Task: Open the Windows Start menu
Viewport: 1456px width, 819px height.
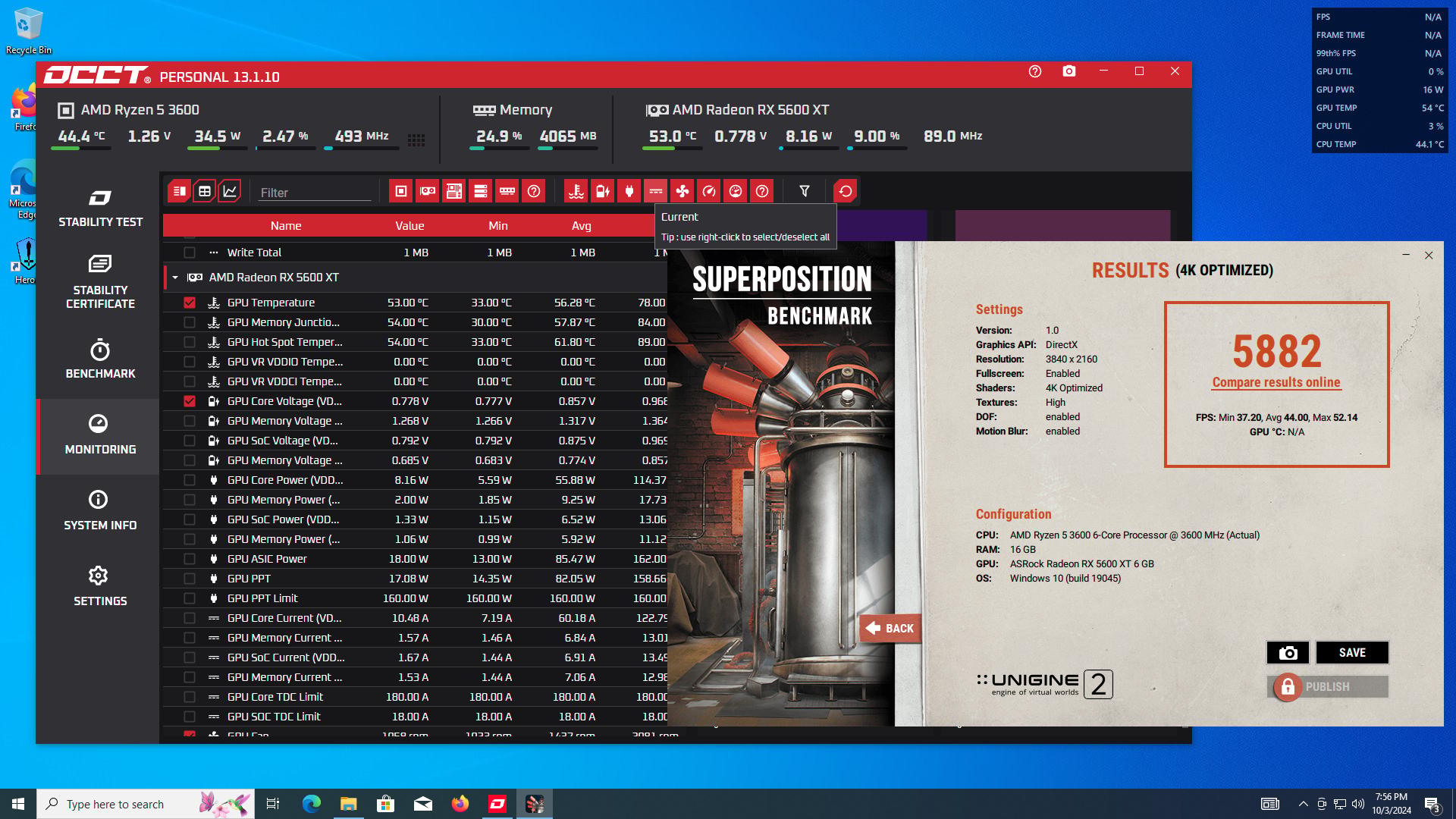Action: click(x=18, y=804)
